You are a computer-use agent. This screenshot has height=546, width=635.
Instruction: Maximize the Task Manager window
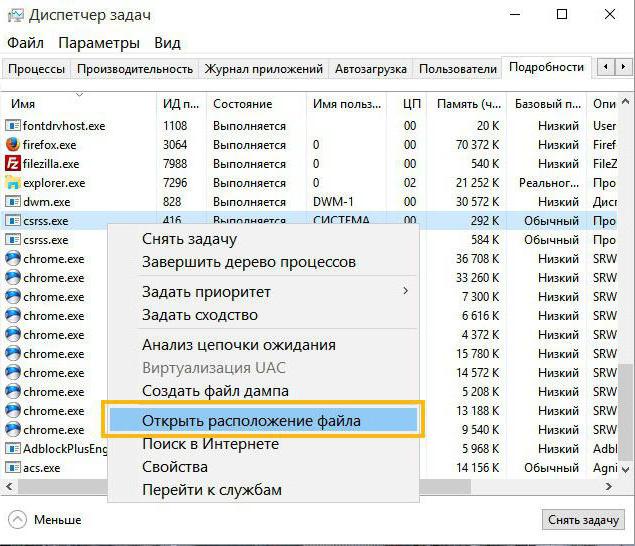[562, 15]
